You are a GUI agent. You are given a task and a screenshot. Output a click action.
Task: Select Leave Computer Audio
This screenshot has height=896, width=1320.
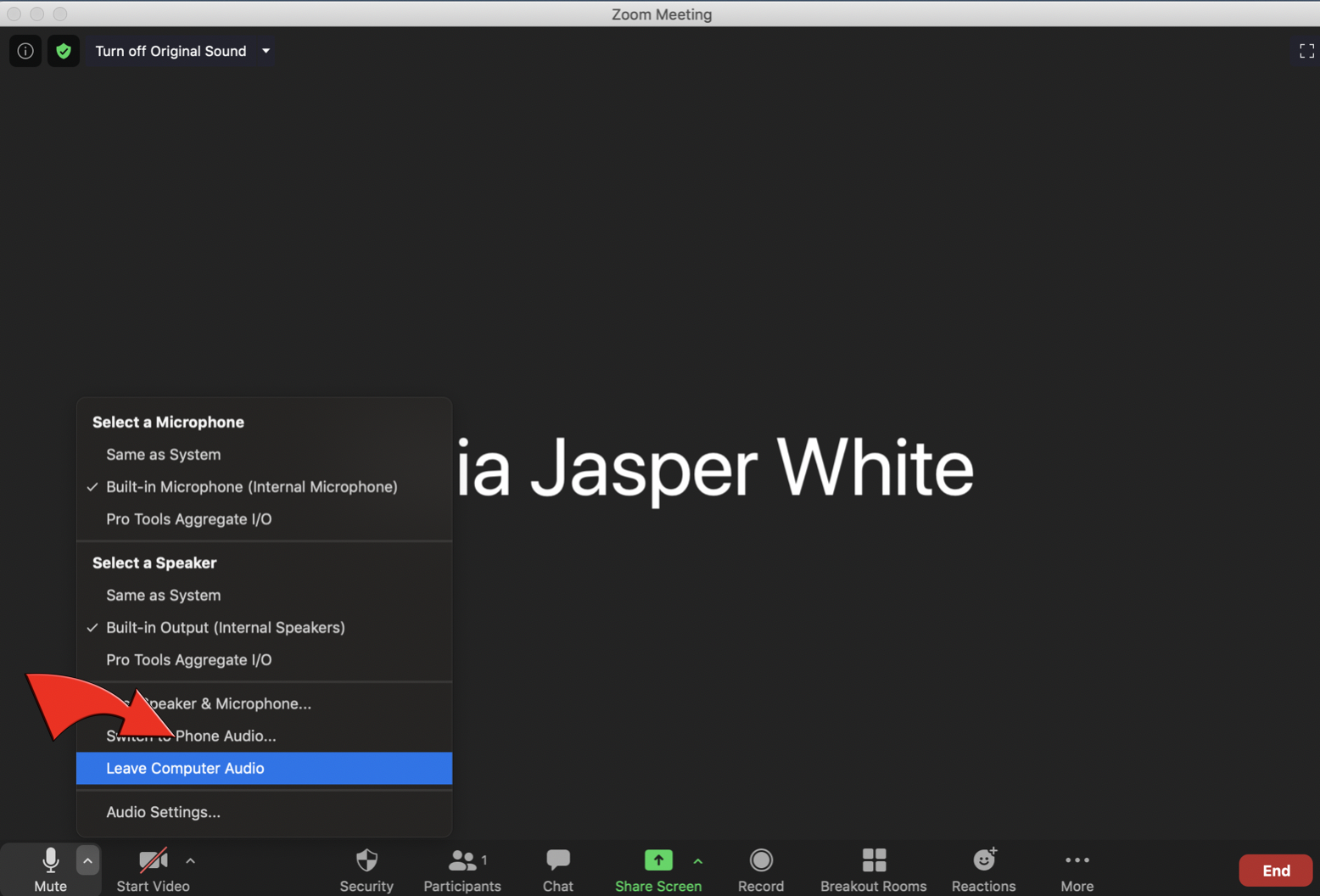(264, 768)
